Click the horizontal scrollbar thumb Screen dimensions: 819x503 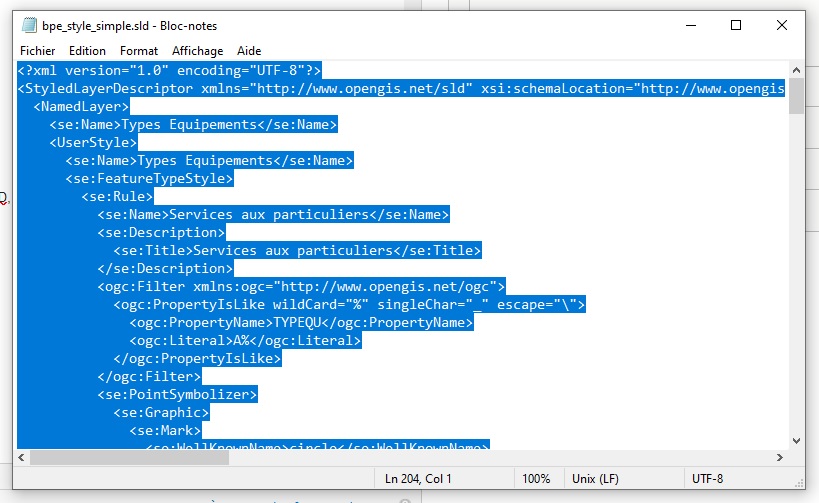tap(130, 458)
